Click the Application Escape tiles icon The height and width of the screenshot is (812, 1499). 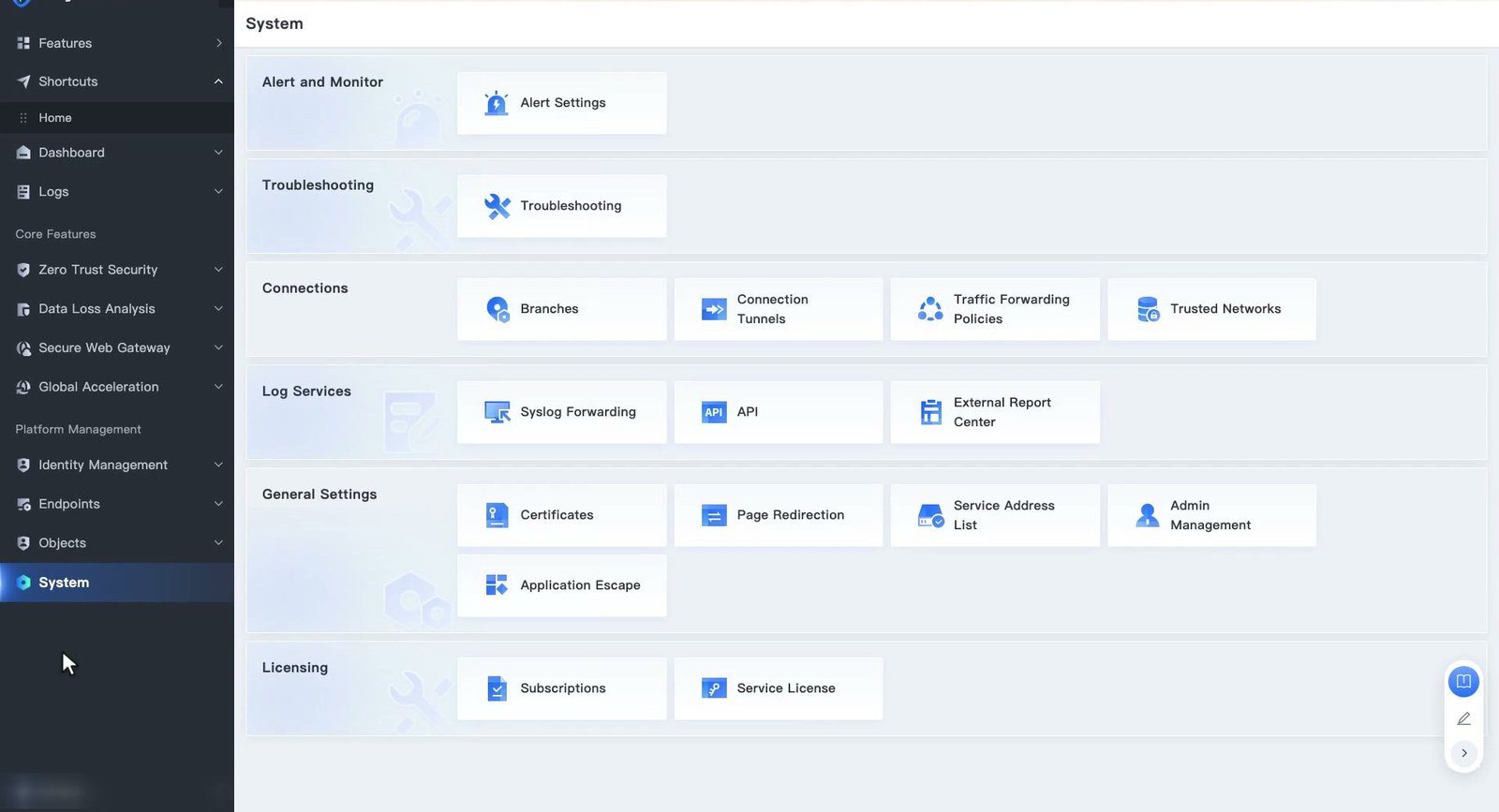(x=497, y=585)
